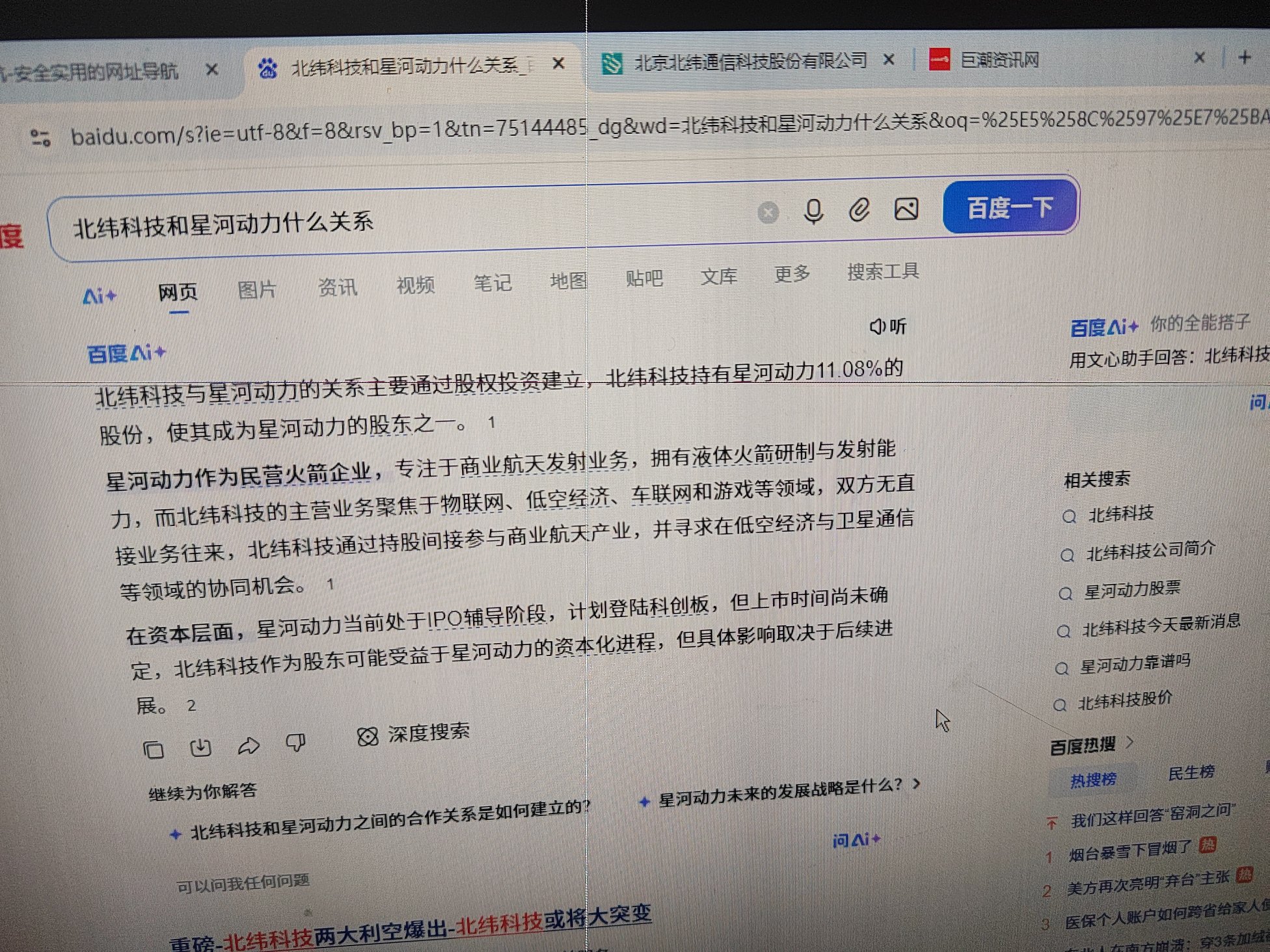Screen dimensions: 1270x952
Task: Open the site settings icon in the address bar
Action: click(x=40, y=137)
